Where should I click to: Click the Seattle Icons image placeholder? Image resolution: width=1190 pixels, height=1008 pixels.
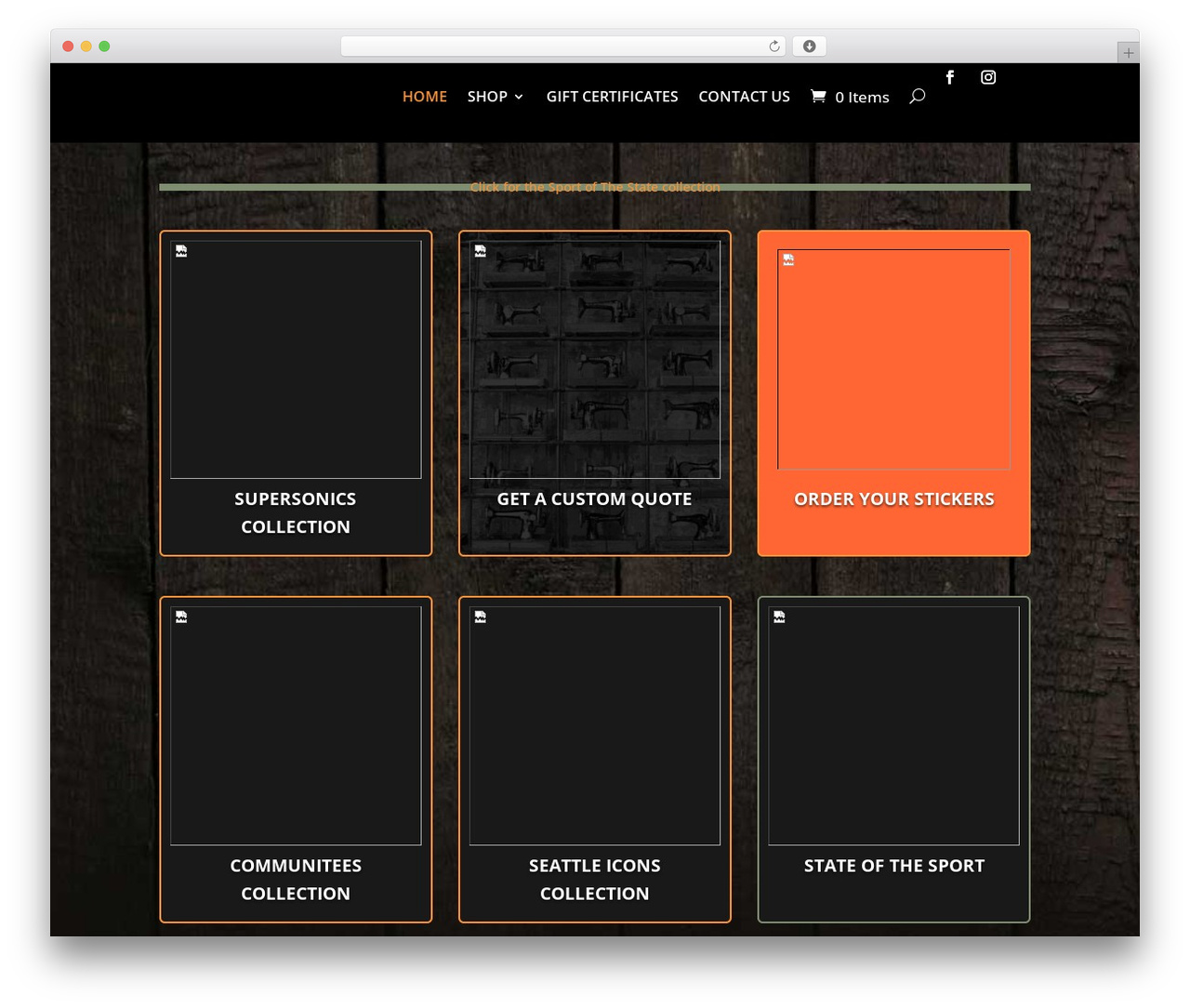[595, 726]
